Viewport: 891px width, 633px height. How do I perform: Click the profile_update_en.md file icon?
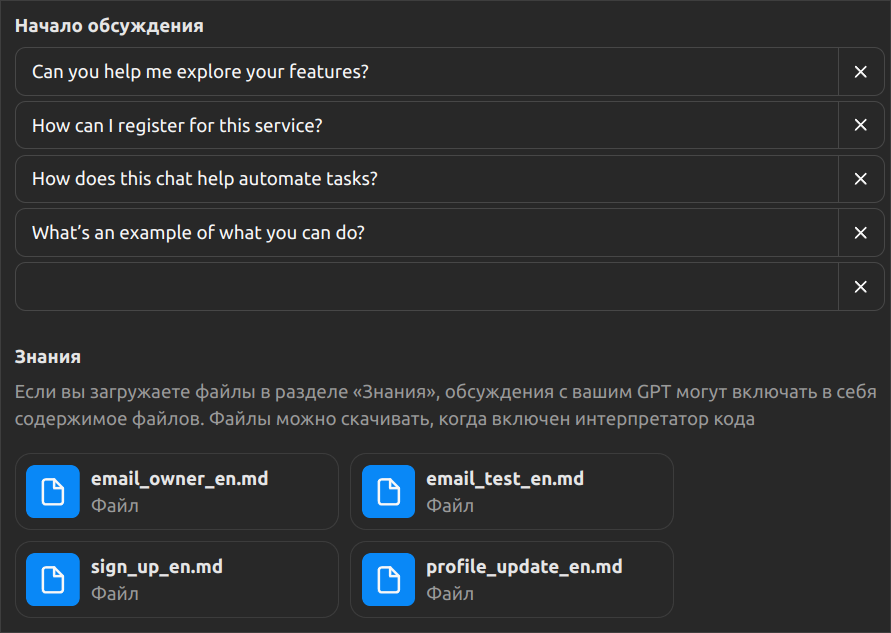click(388, 580)
